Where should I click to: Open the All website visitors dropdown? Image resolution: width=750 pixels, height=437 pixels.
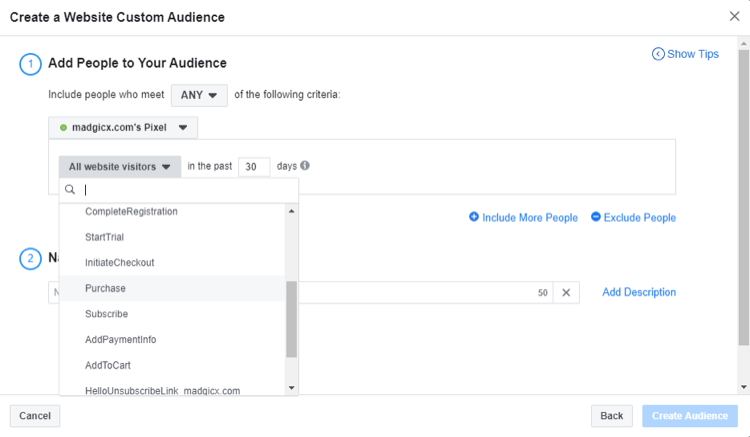click(x=119, y=167)
